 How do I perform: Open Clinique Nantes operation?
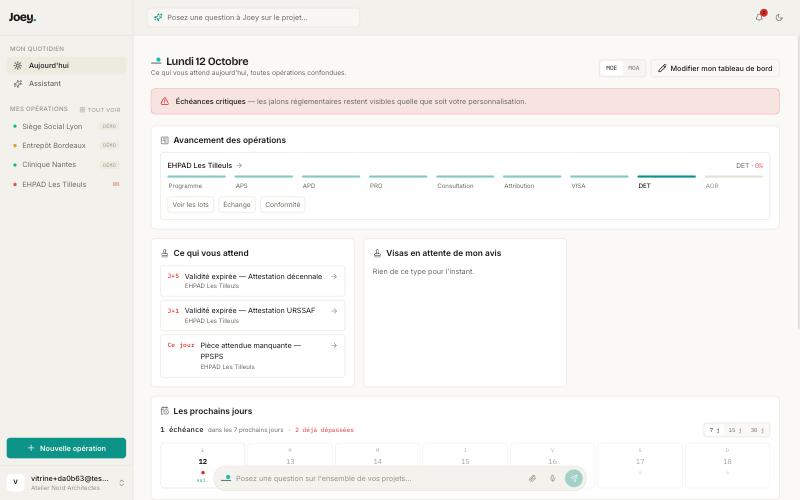pos(66,164)
